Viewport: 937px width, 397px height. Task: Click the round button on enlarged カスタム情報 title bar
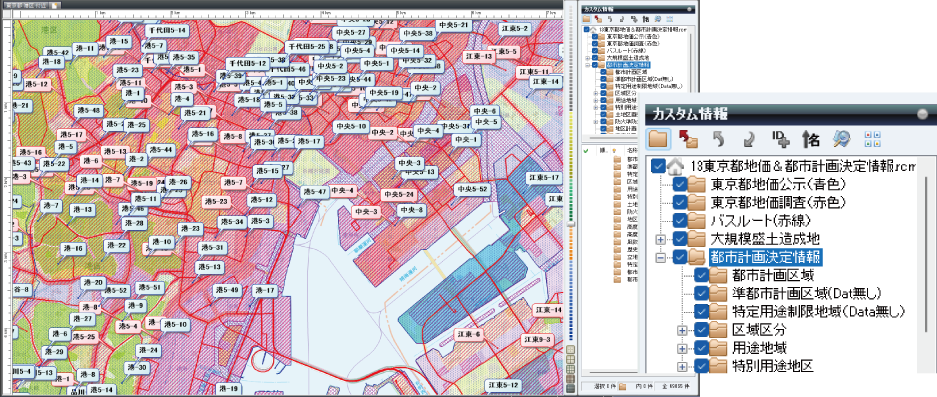pyautogui.click(x=924, y=113)
